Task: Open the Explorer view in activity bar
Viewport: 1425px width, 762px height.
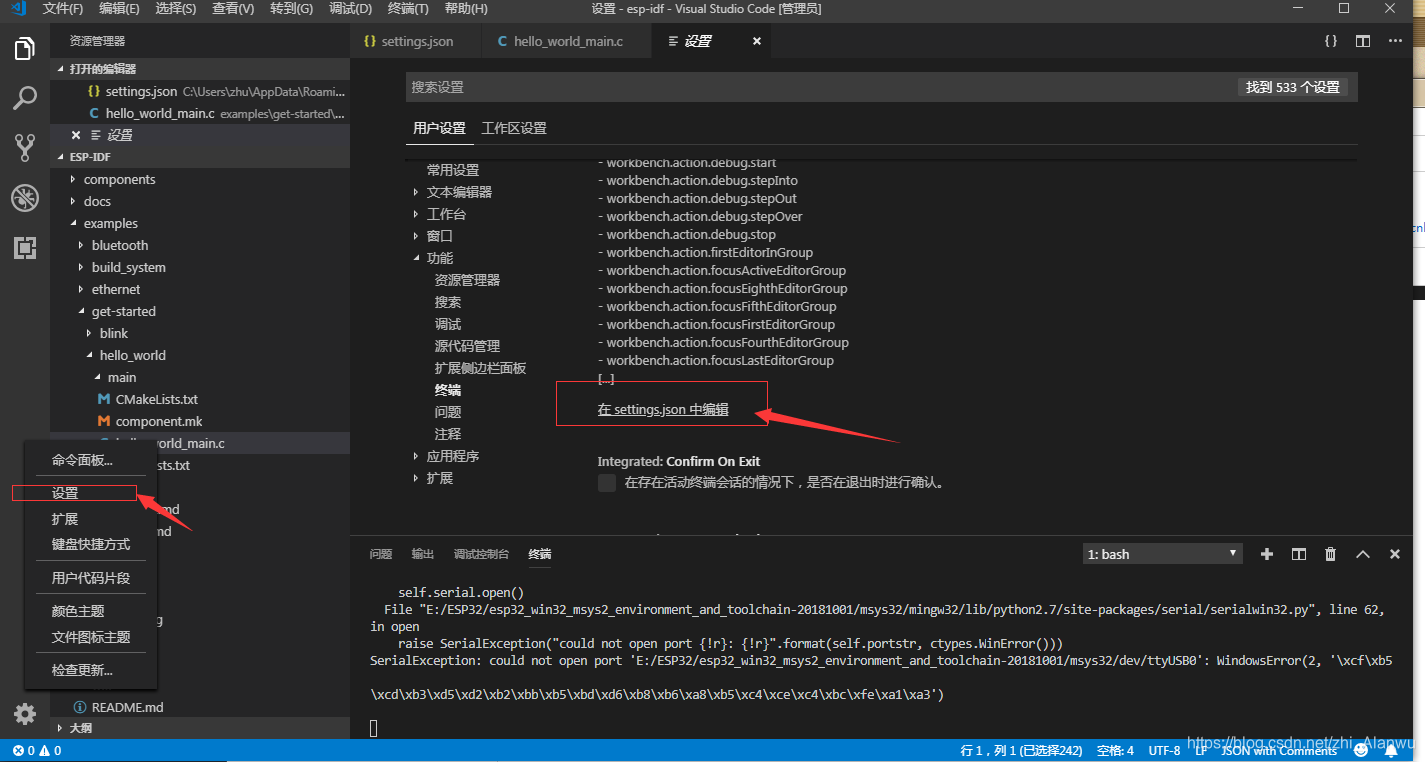Action: point(25,48)
